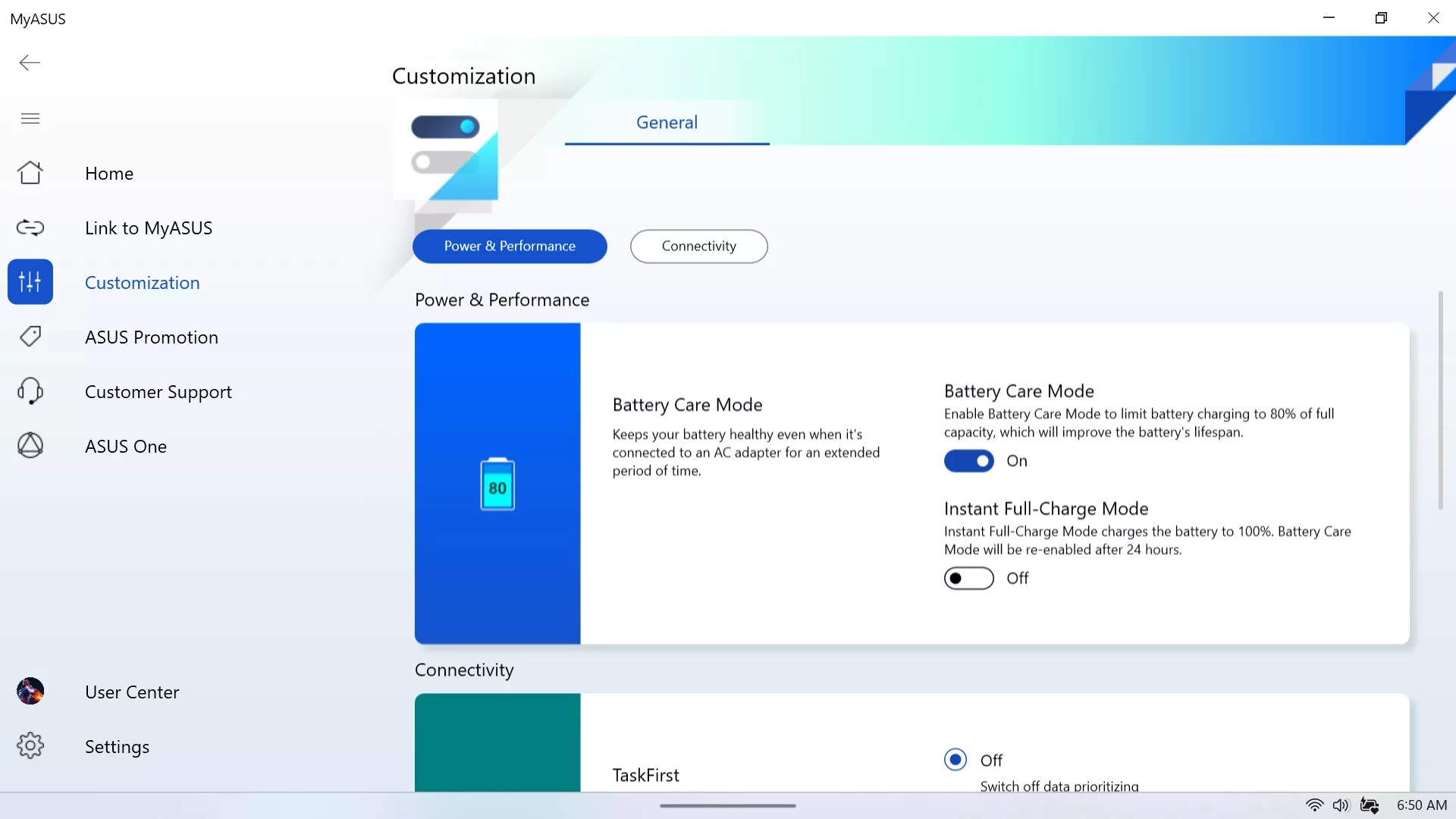1456x819 pixels.
Task: Click Customer Support headset icon
Action: [30, 391]
